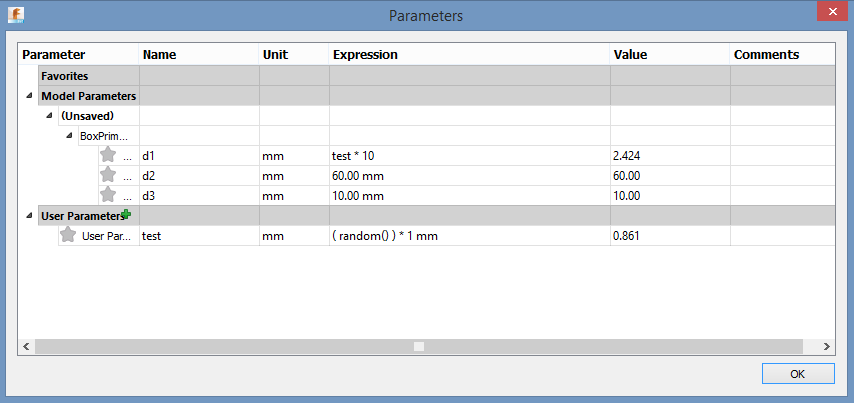Click the OK button
This screenshot has width=854, height=403.
[x=798, y=374]
